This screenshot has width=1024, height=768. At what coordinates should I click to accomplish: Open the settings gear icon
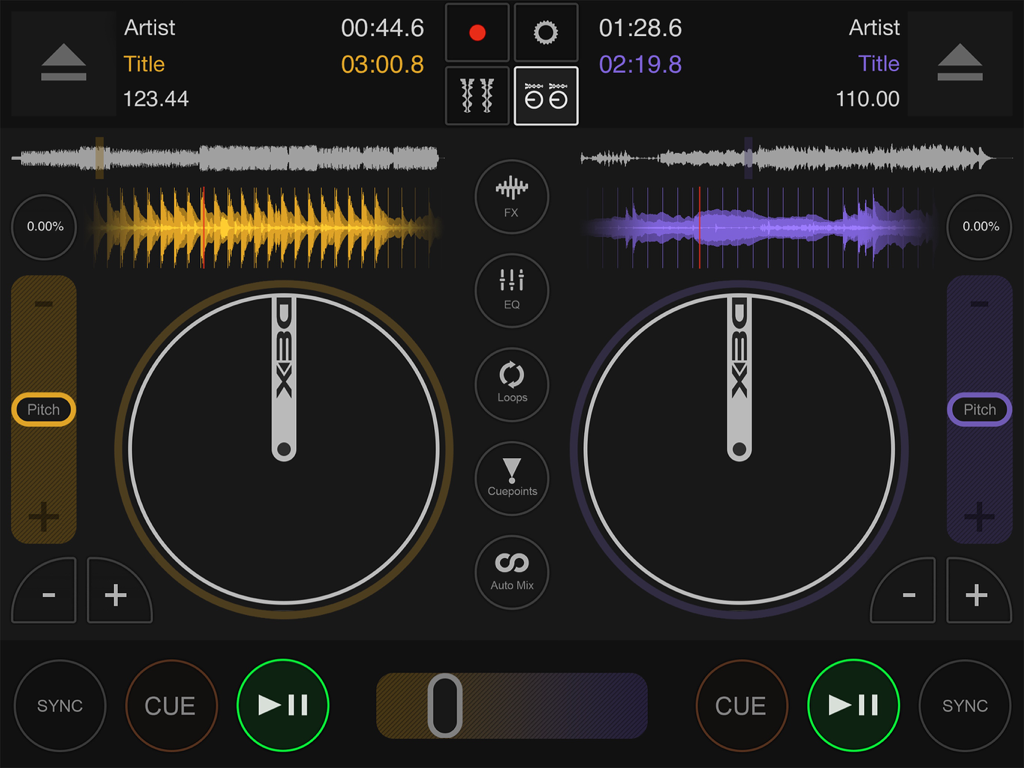545,32
